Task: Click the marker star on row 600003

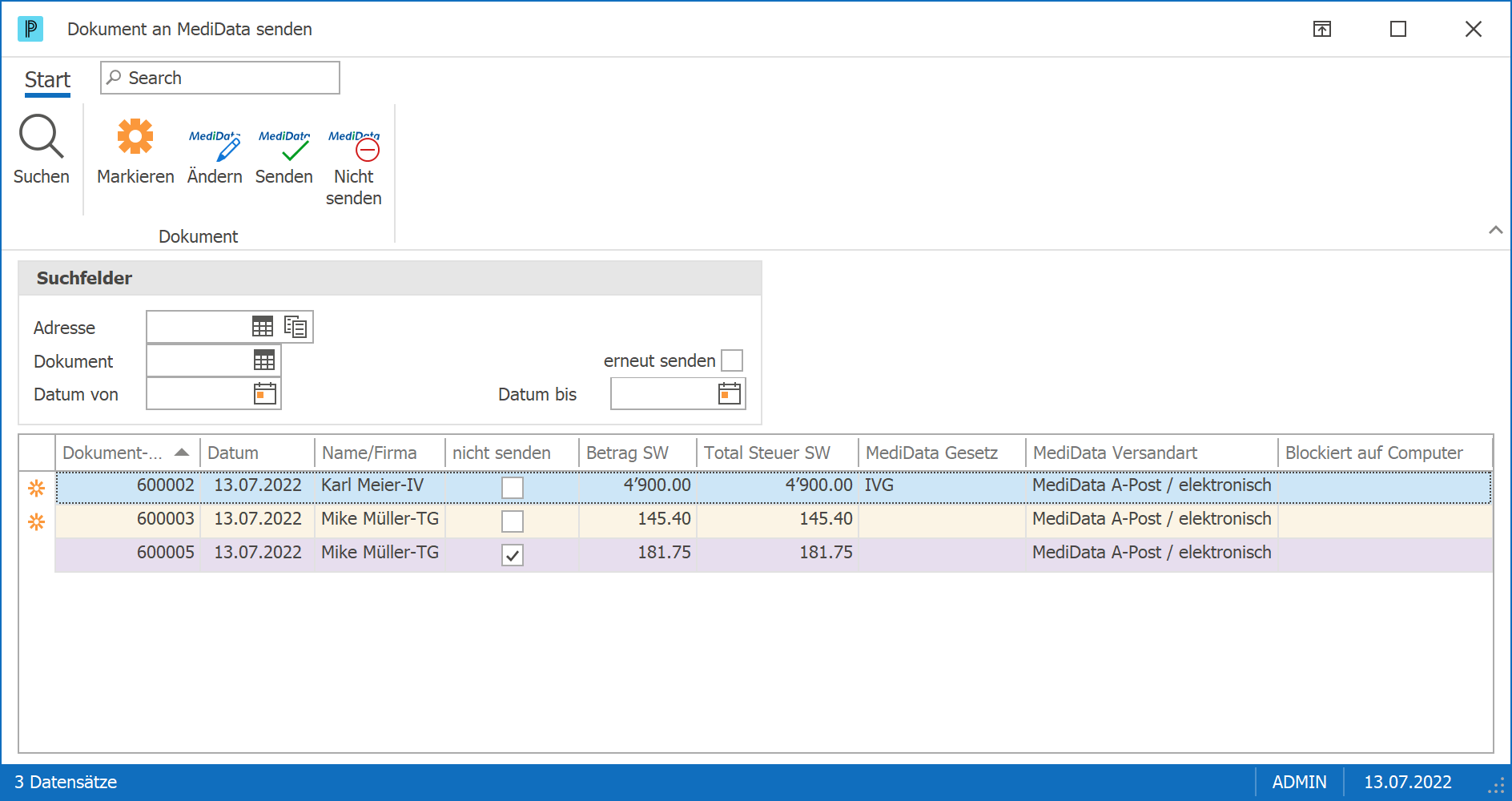Action: click(x=37, y=521)
